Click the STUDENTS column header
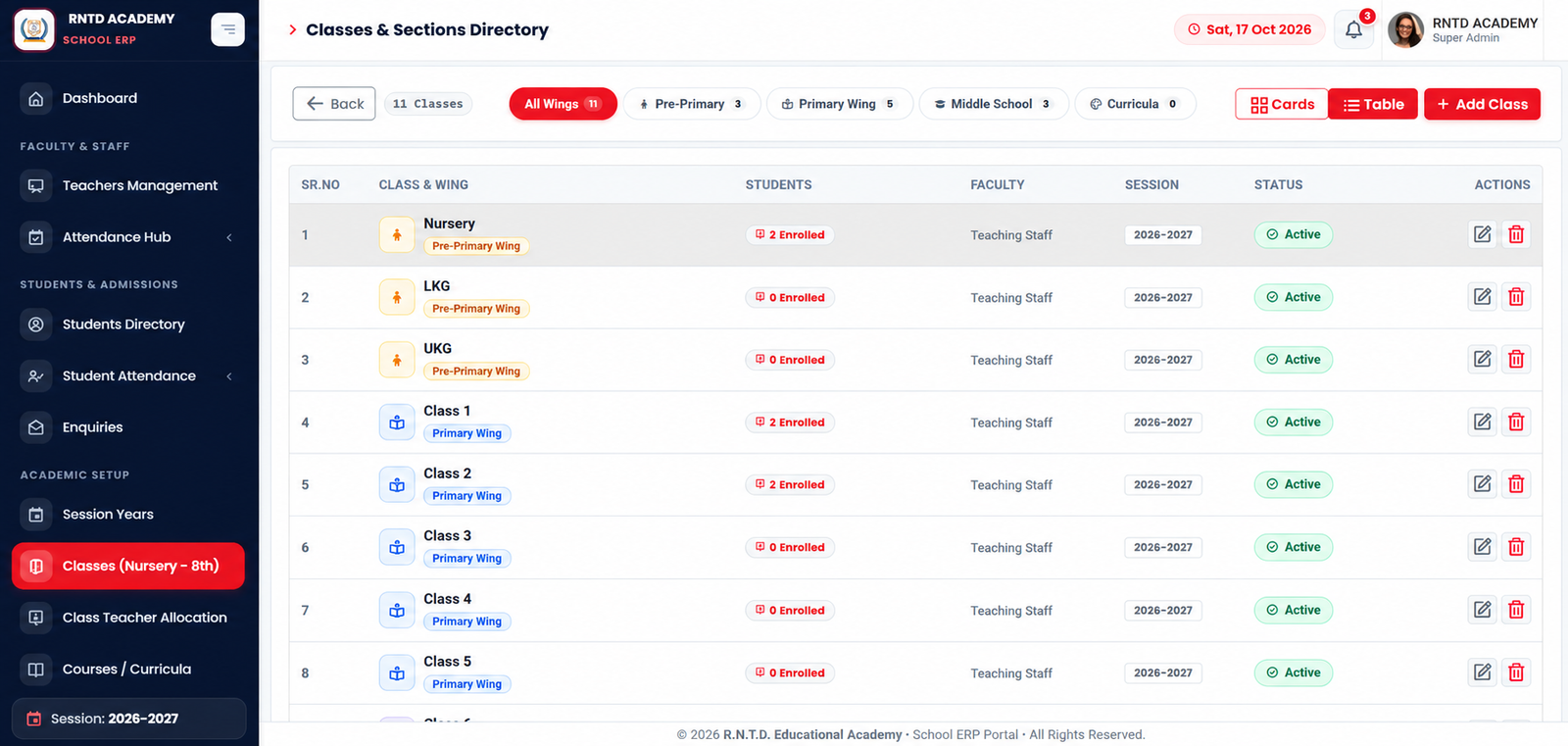1568x746 pixels. 778,184
